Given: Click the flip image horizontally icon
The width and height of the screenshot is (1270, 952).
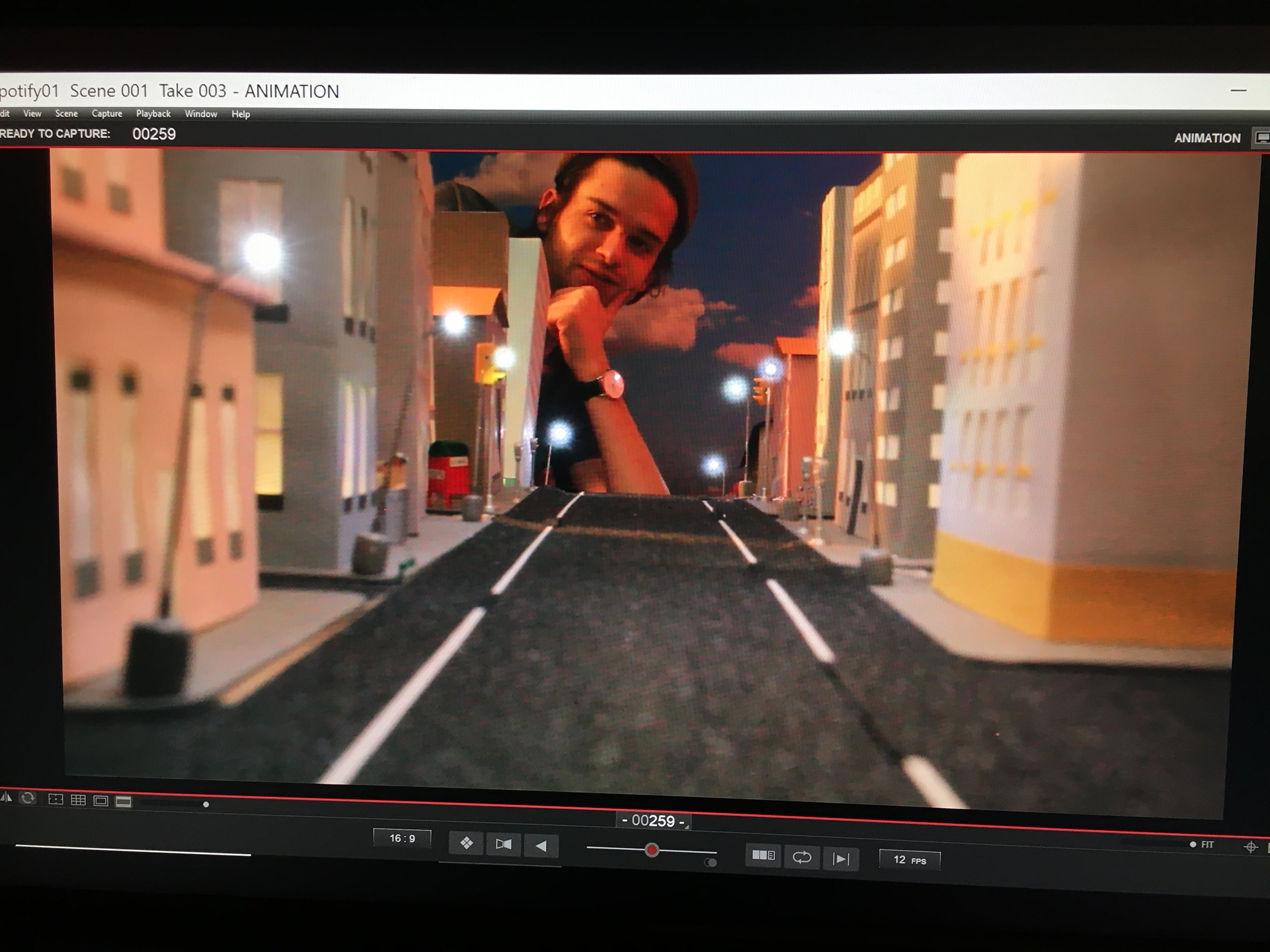Looking at the screenshot, I should click(6, 797).
